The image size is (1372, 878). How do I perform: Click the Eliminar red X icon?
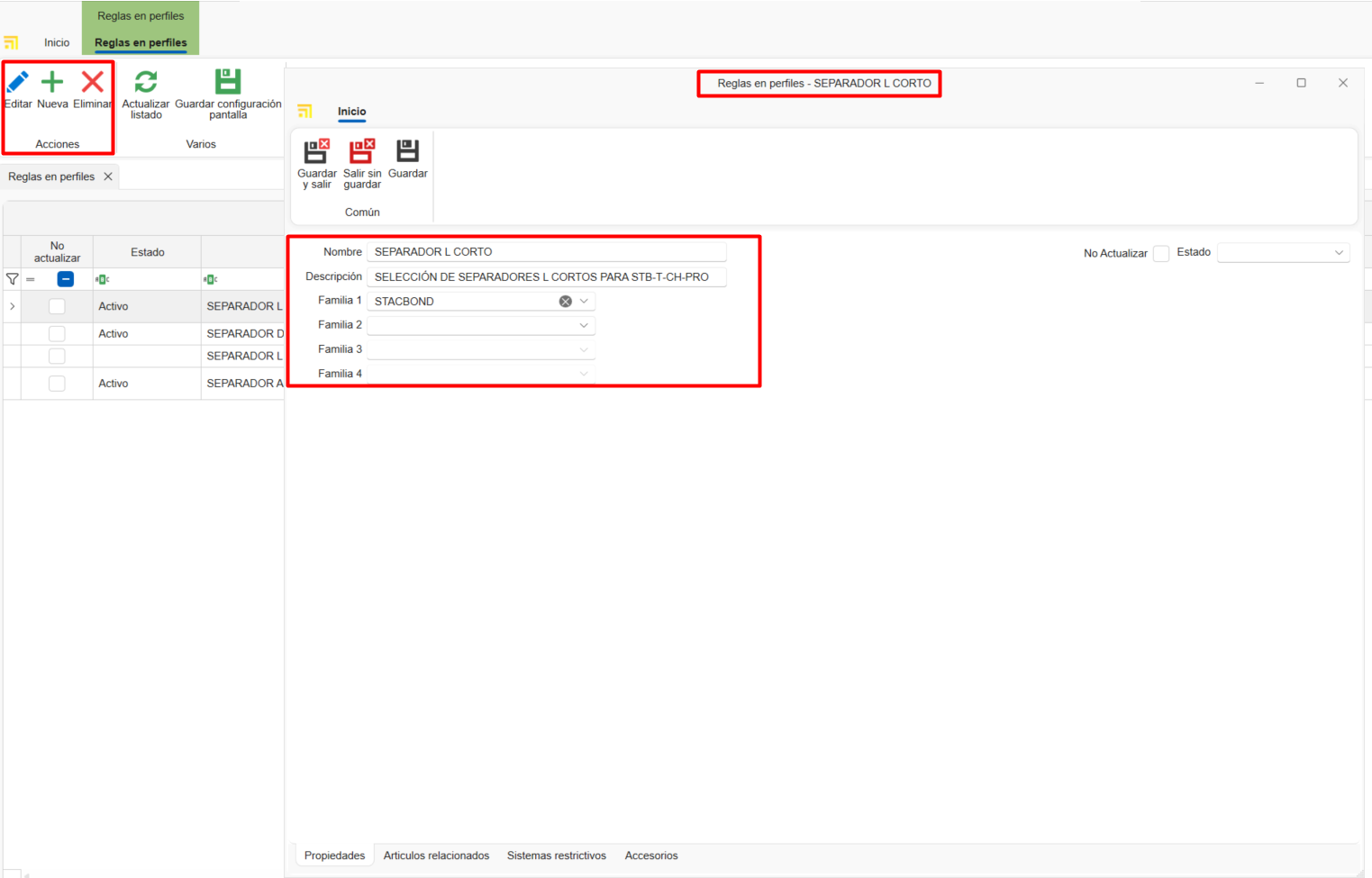[x=92, y=83]
